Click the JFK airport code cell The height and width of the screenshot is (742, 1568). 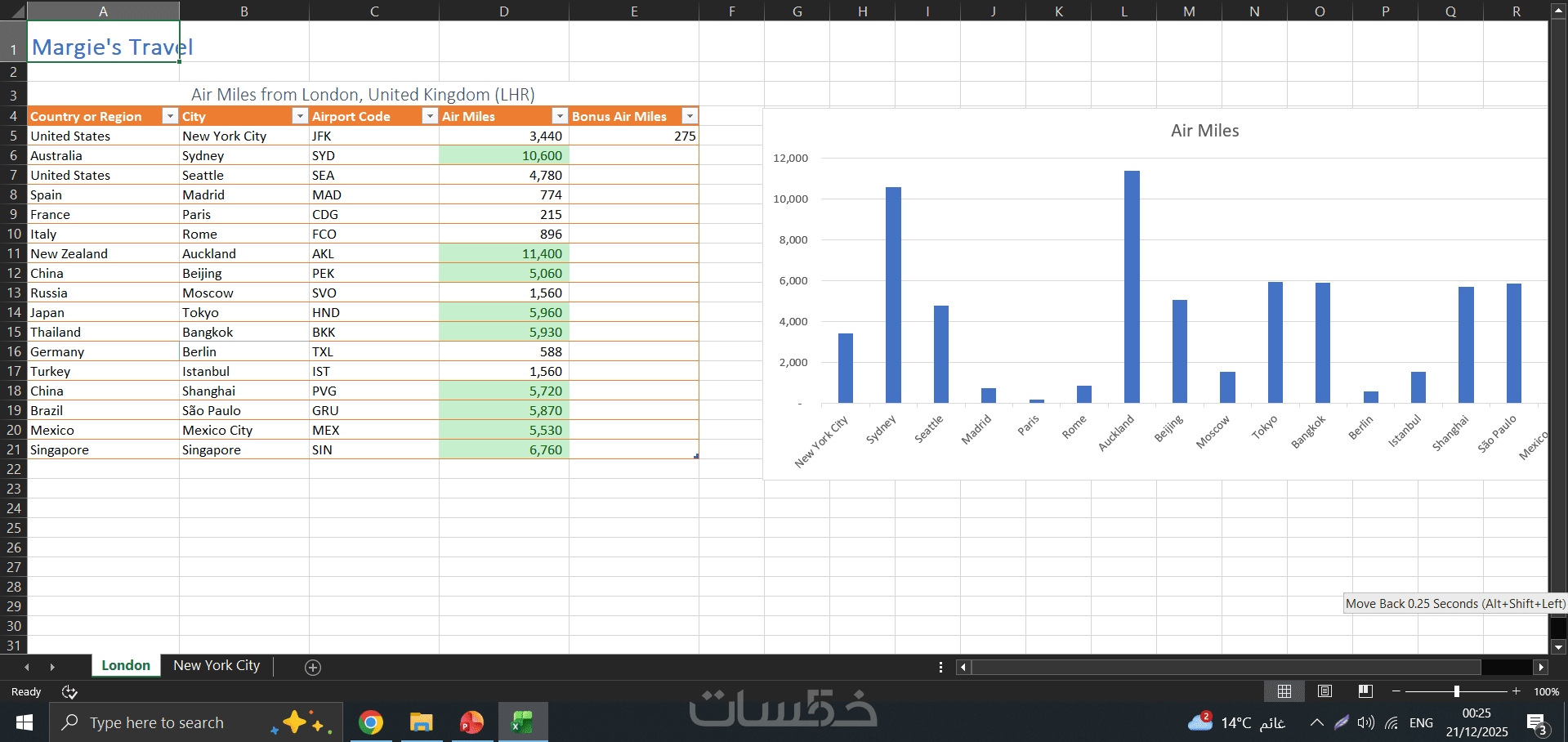[374, 136]
